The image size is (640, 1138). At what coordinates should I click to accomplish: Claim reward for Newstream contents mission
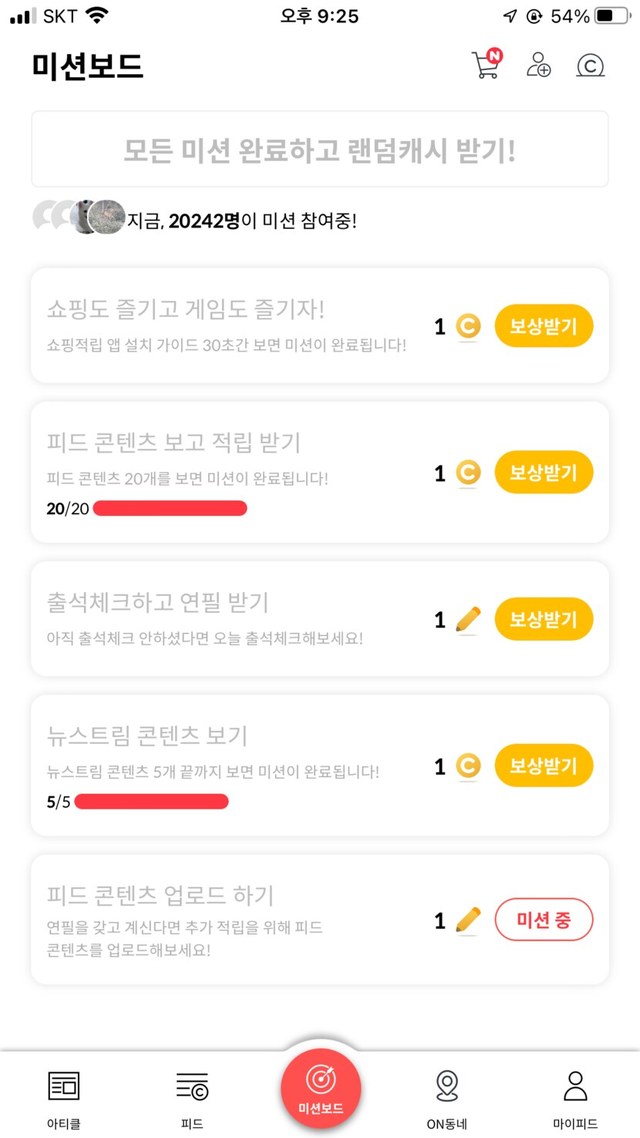coord(543,767)
